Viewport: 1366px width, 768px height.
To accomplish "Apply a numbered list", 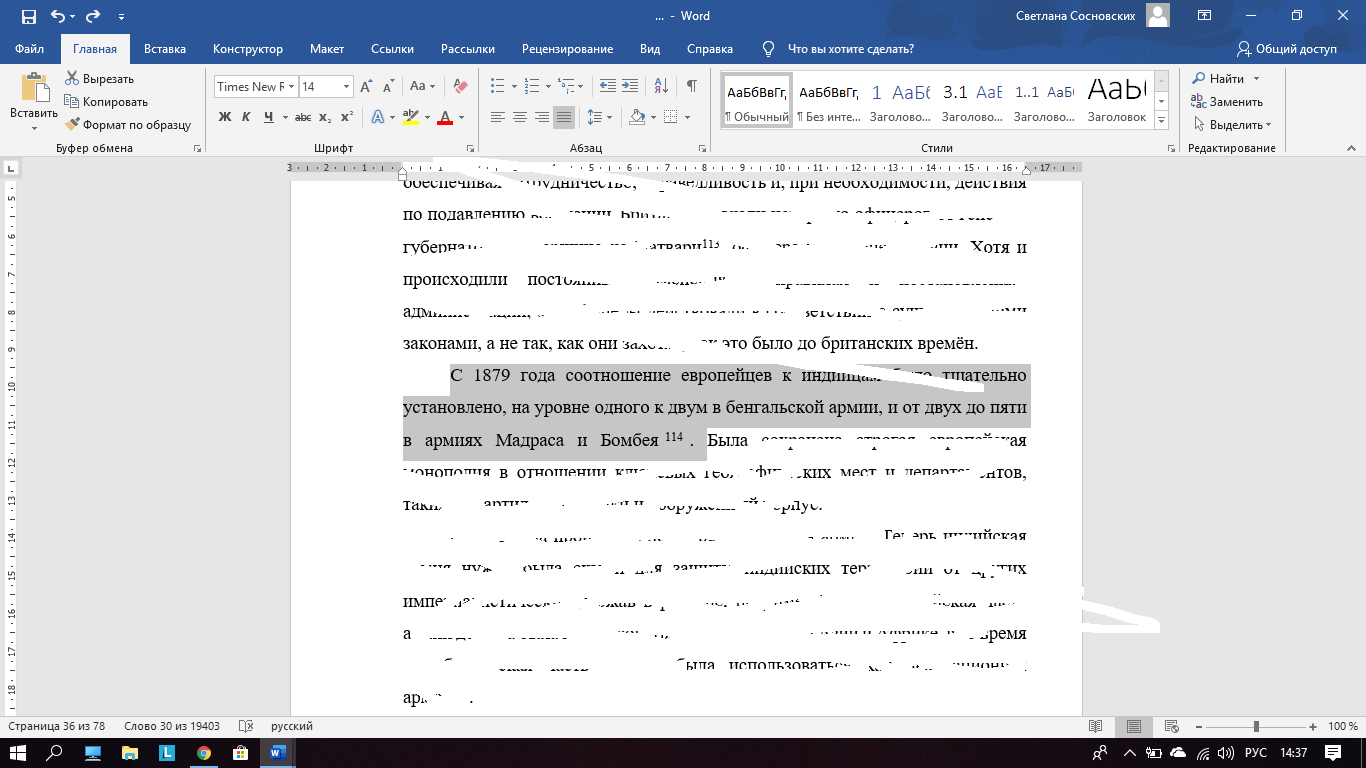I will pyautogui.click(x=531, y=87).
